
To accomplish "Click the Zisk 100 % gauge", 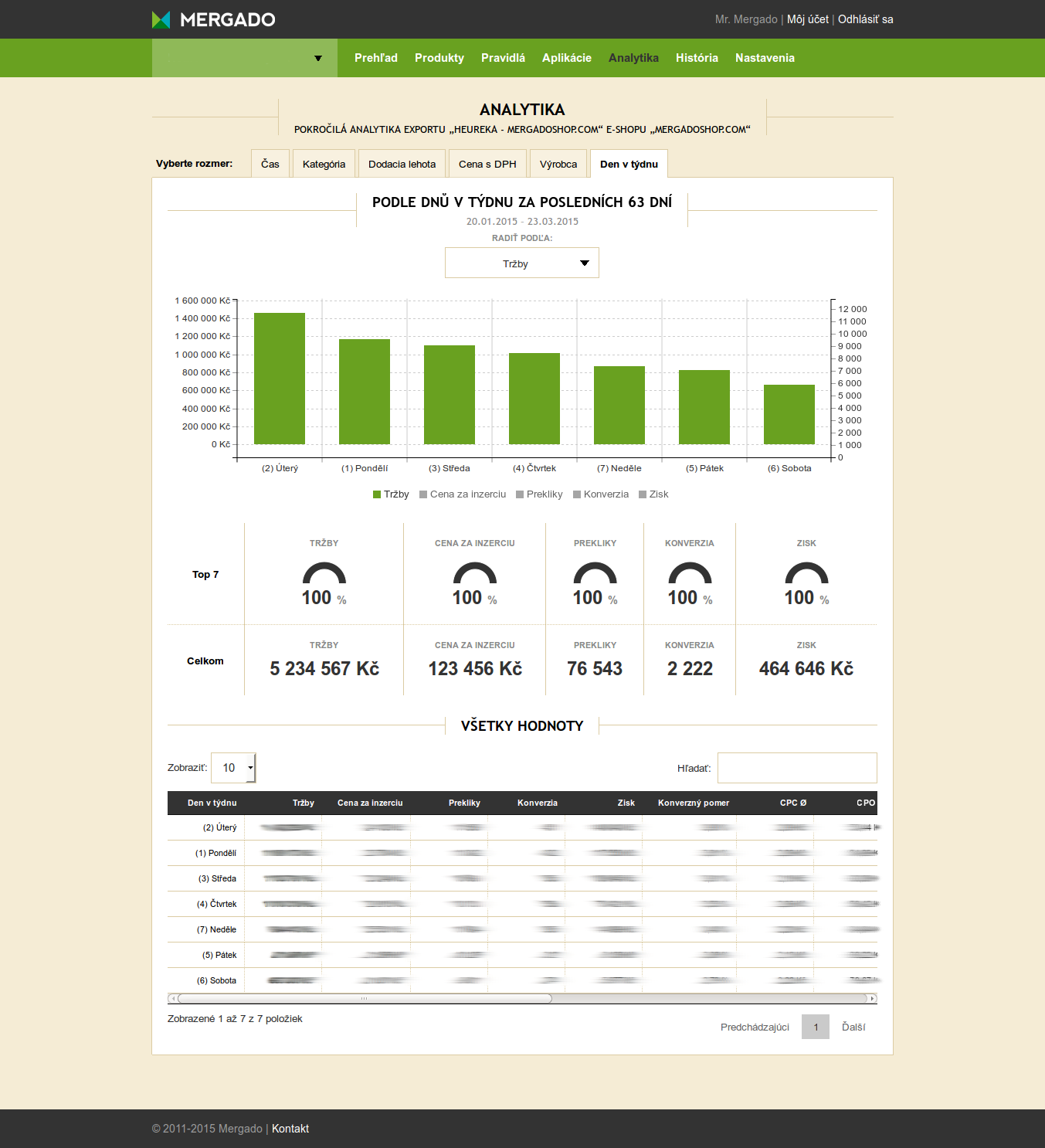I will point(806,584).
